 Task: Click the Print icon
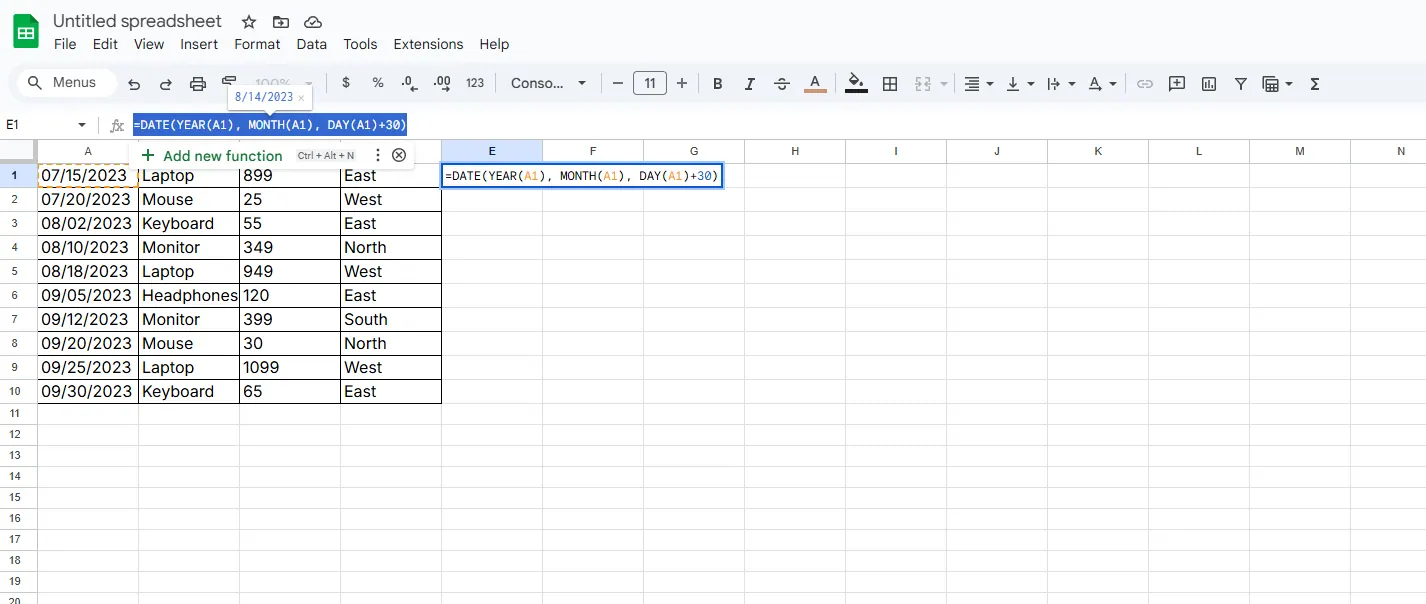pos(198,84)
